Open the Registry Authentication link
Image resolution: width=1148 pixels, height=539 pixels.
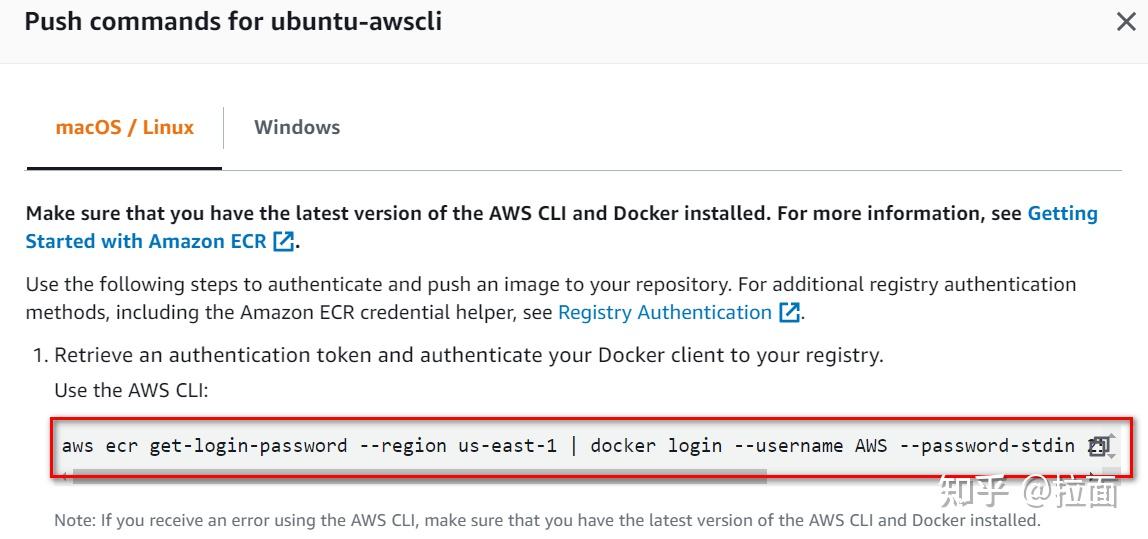(665, 312)
